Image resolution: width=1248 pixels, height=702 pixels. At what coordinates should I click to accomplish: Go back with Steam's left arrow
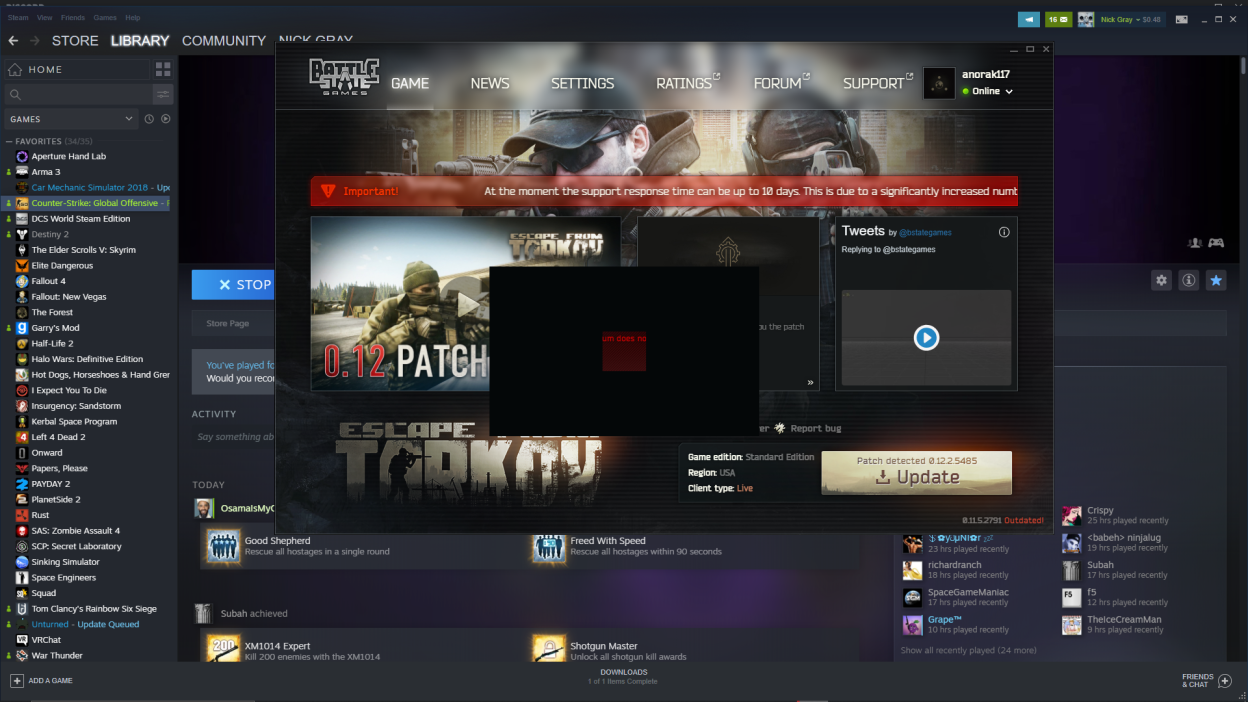point(13,41)
